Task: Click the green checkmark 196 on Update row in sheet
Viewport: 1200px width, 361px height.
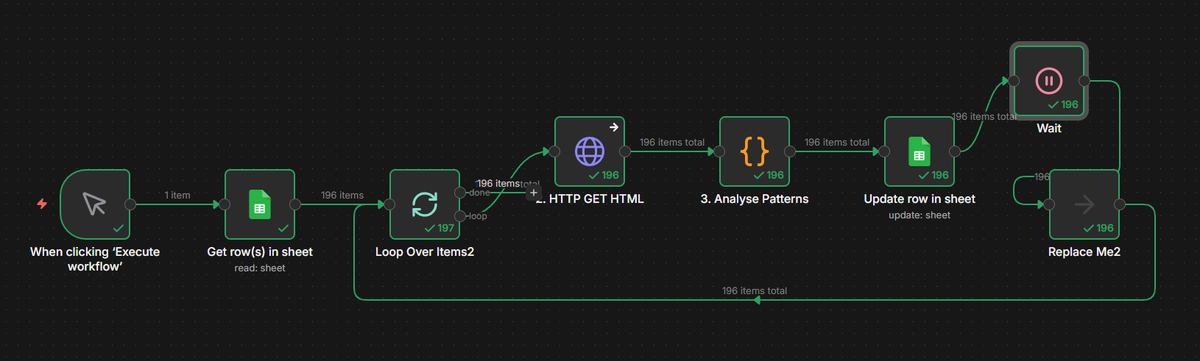Action: pyautogui.click(x=934, y=176)
